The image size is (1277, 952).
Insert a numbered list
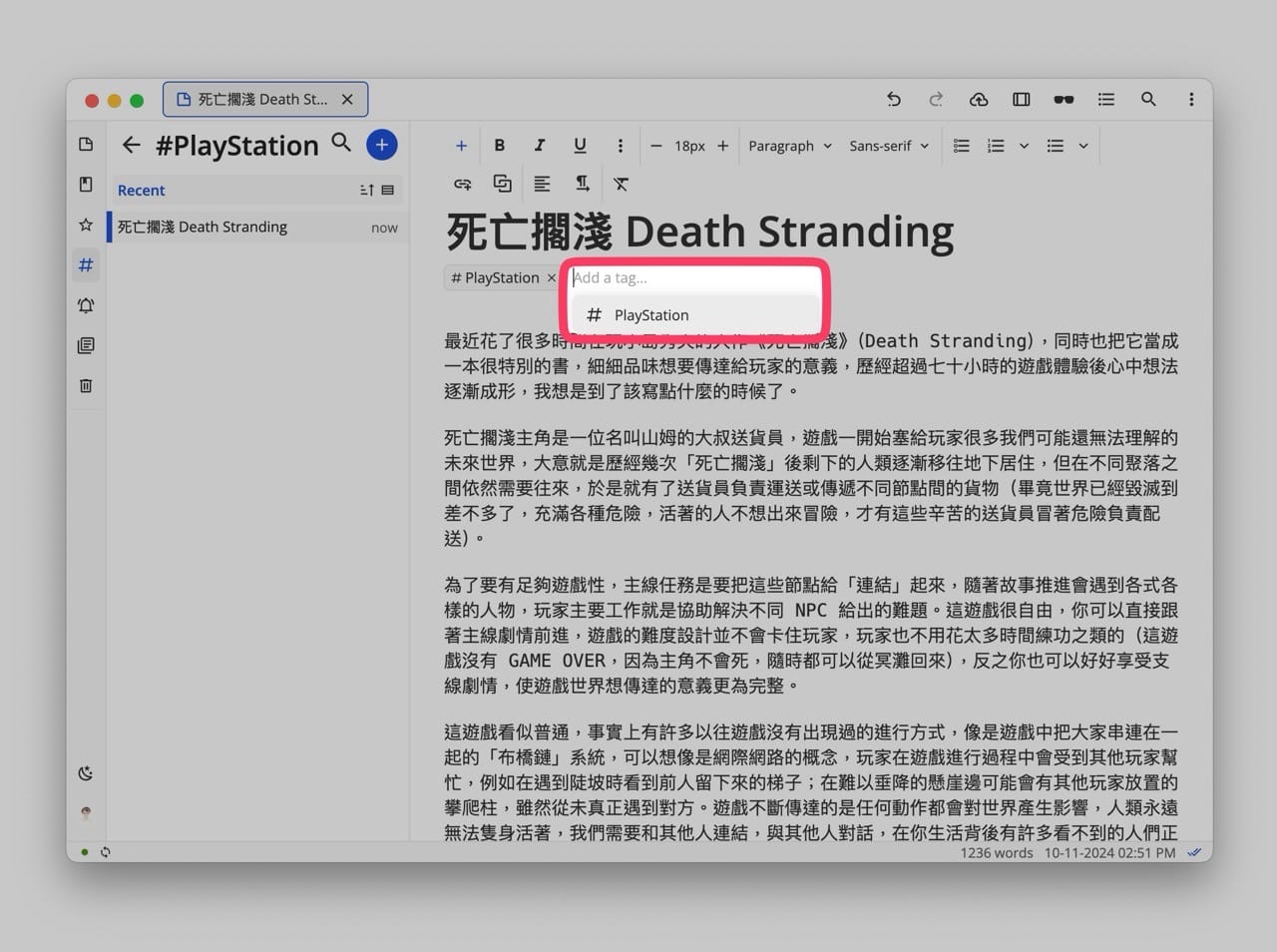point(996,146)
